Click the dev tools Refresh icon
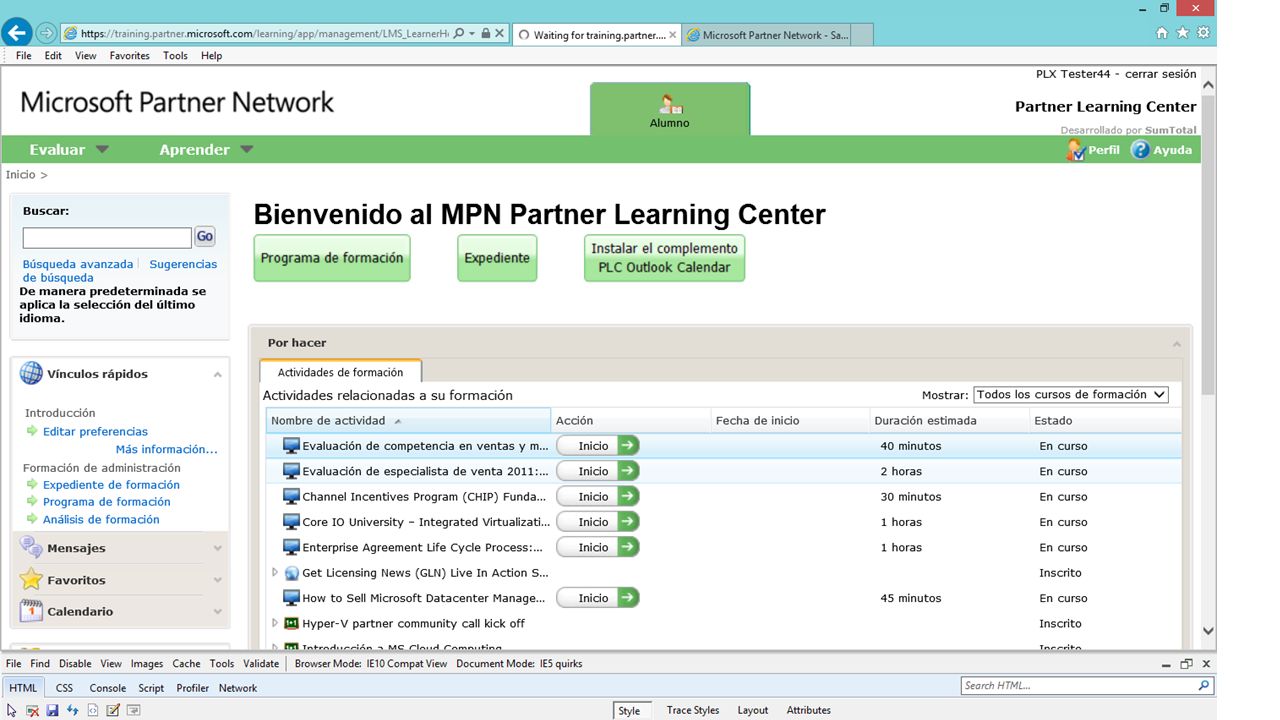This screenshot has height=720, width=1280. [72, 710]
